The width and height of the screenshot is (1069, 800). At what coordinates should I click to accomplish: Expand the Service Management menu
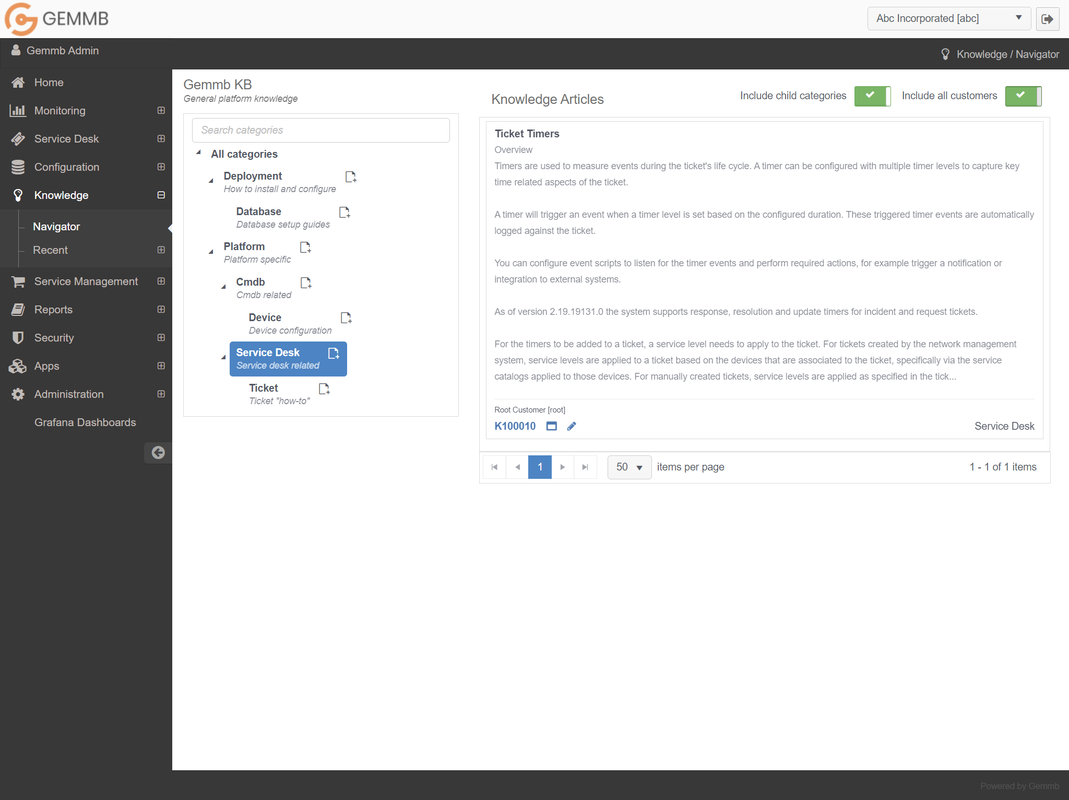pos(161,281)
